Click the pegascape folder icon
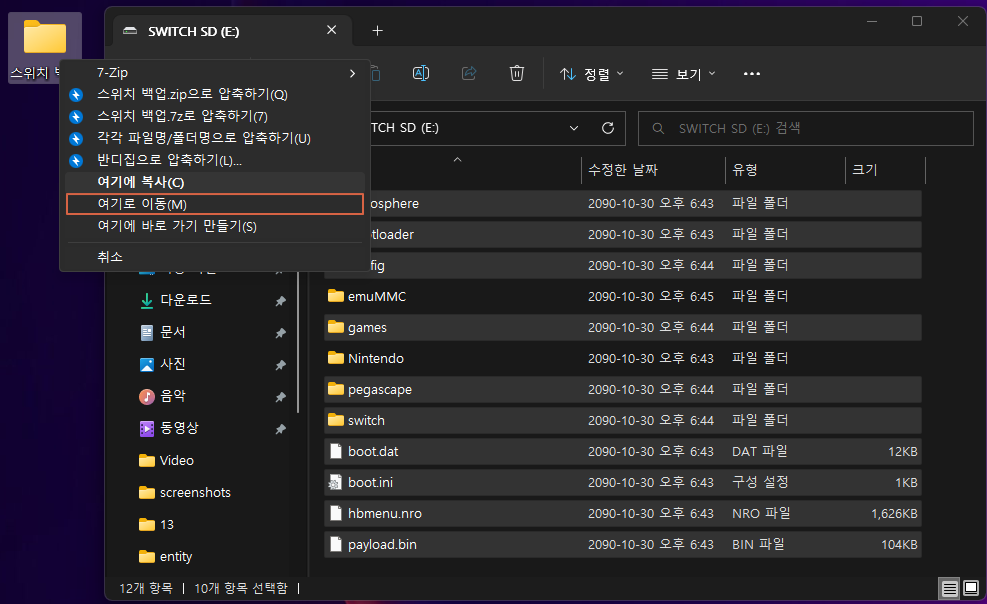The image size is (987, 604). click(336, 389)
